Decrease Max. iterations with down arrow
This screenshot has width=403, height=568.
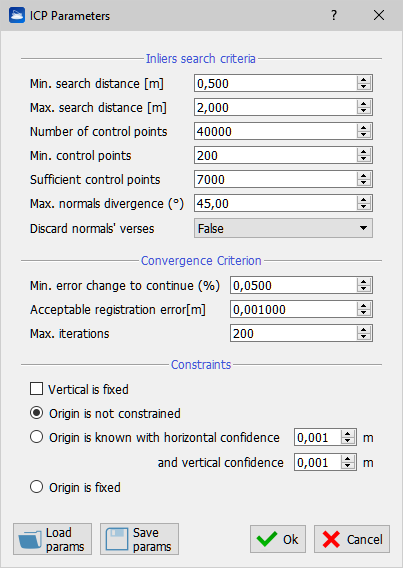pos(364,337)
